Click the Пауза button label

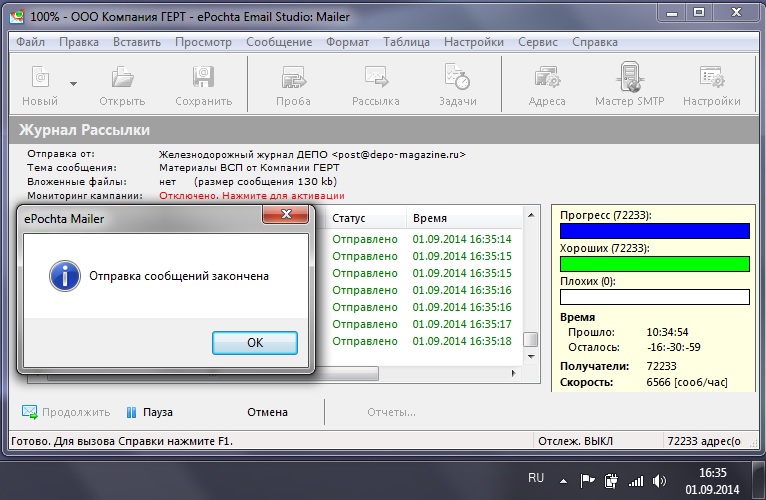[x=157, y=412]
